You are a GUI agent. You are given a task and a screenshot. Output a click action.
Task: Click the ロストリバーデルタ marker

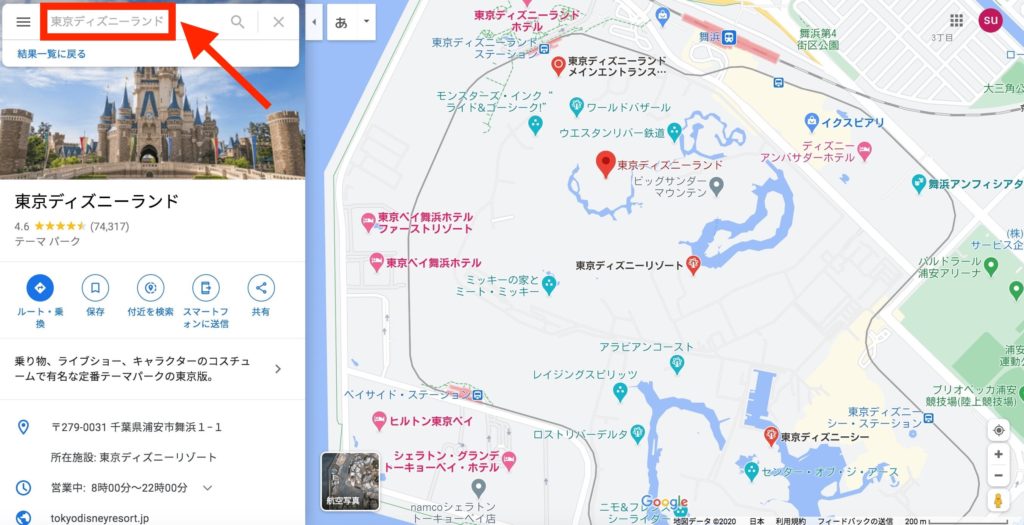tap(638, 433)
